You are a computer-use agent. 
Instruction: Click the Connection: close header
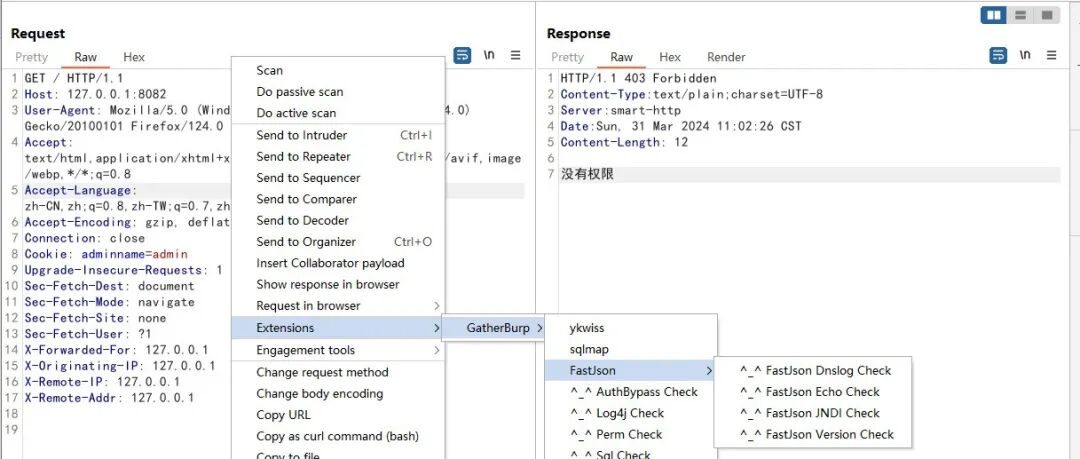[85, 238]
